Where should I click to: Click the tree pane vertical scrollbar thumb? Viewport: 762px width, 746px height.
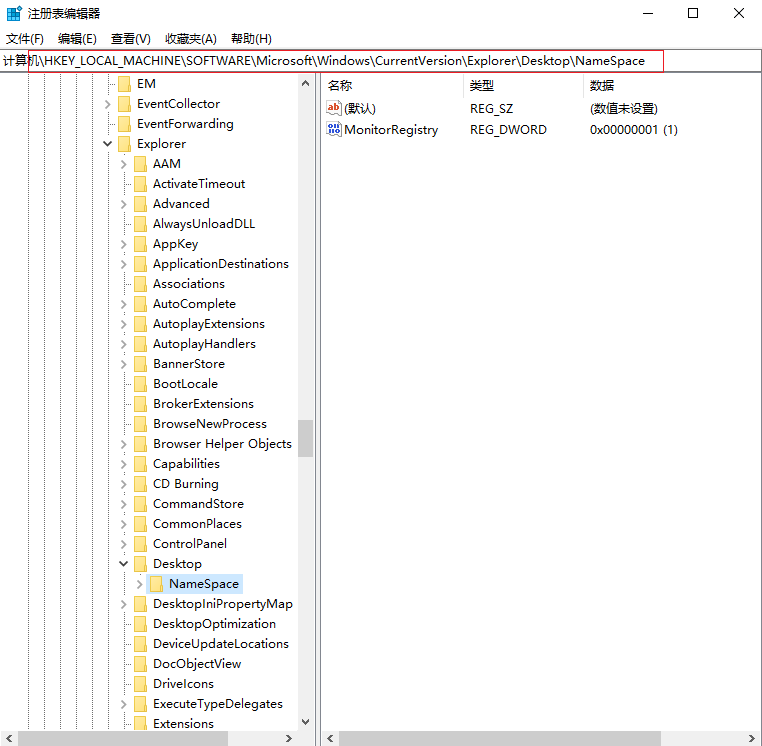pyautogui.click(x=305, y=438)
